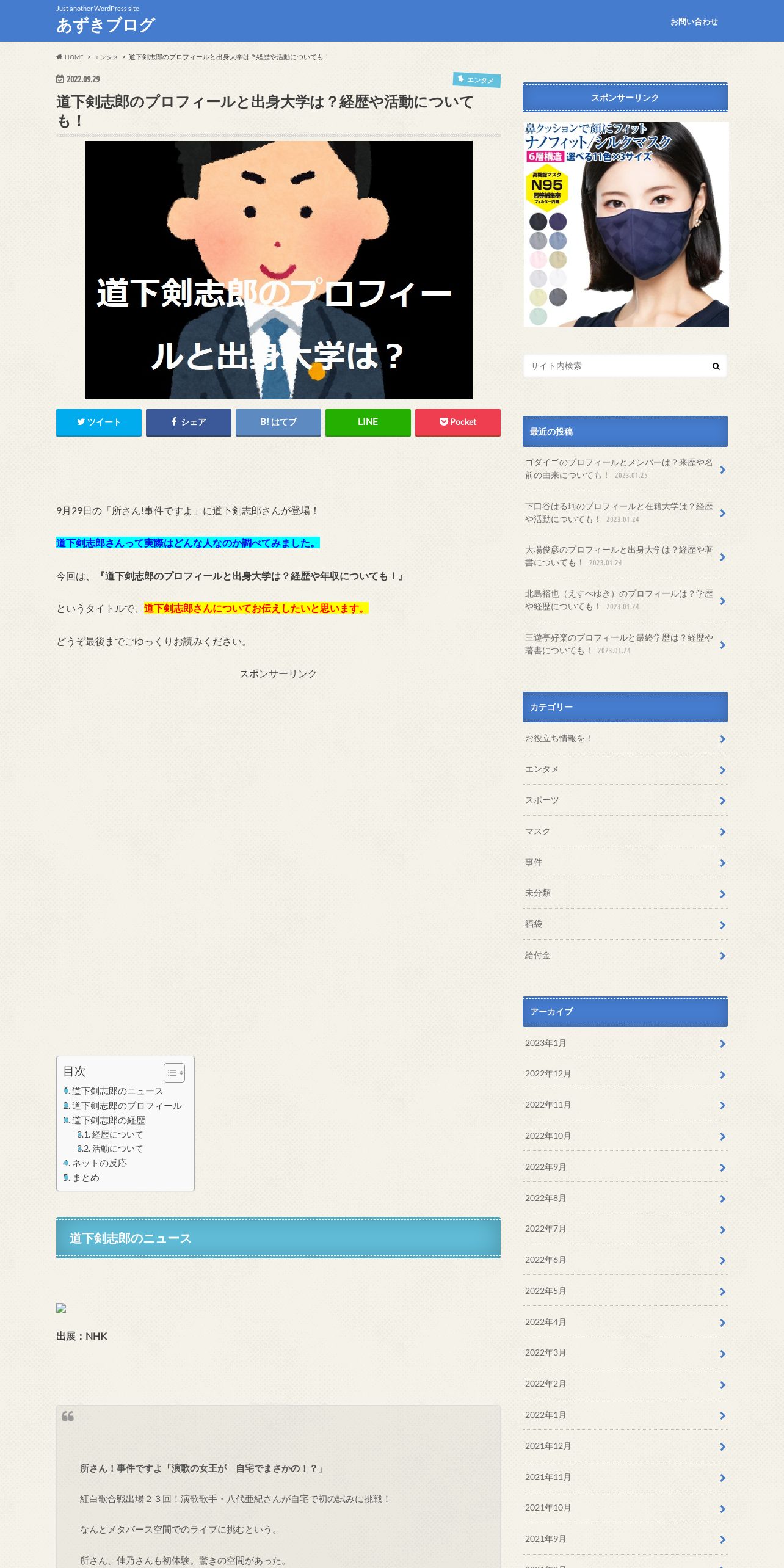Click the chevron in the 福袋 row

click(x=722, y=925)
